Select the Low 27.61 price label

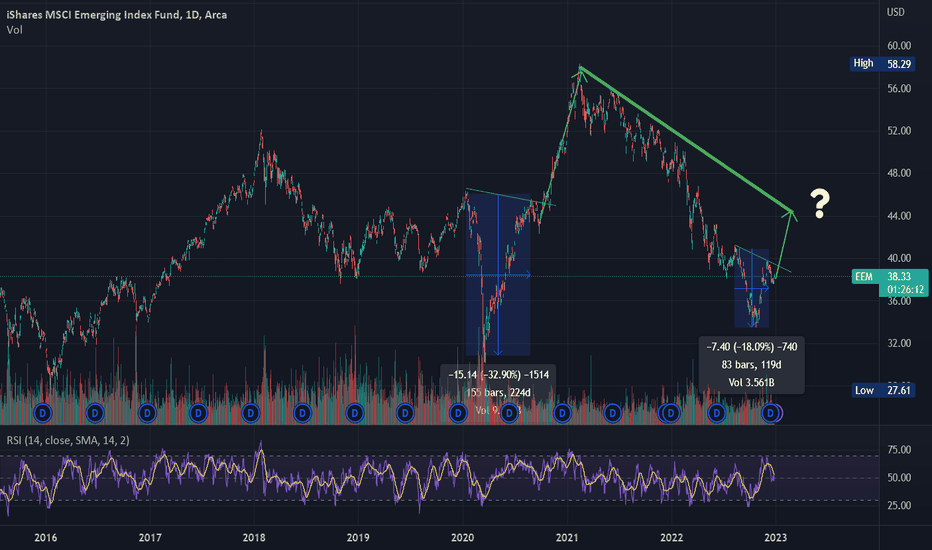tap(882, 390)
